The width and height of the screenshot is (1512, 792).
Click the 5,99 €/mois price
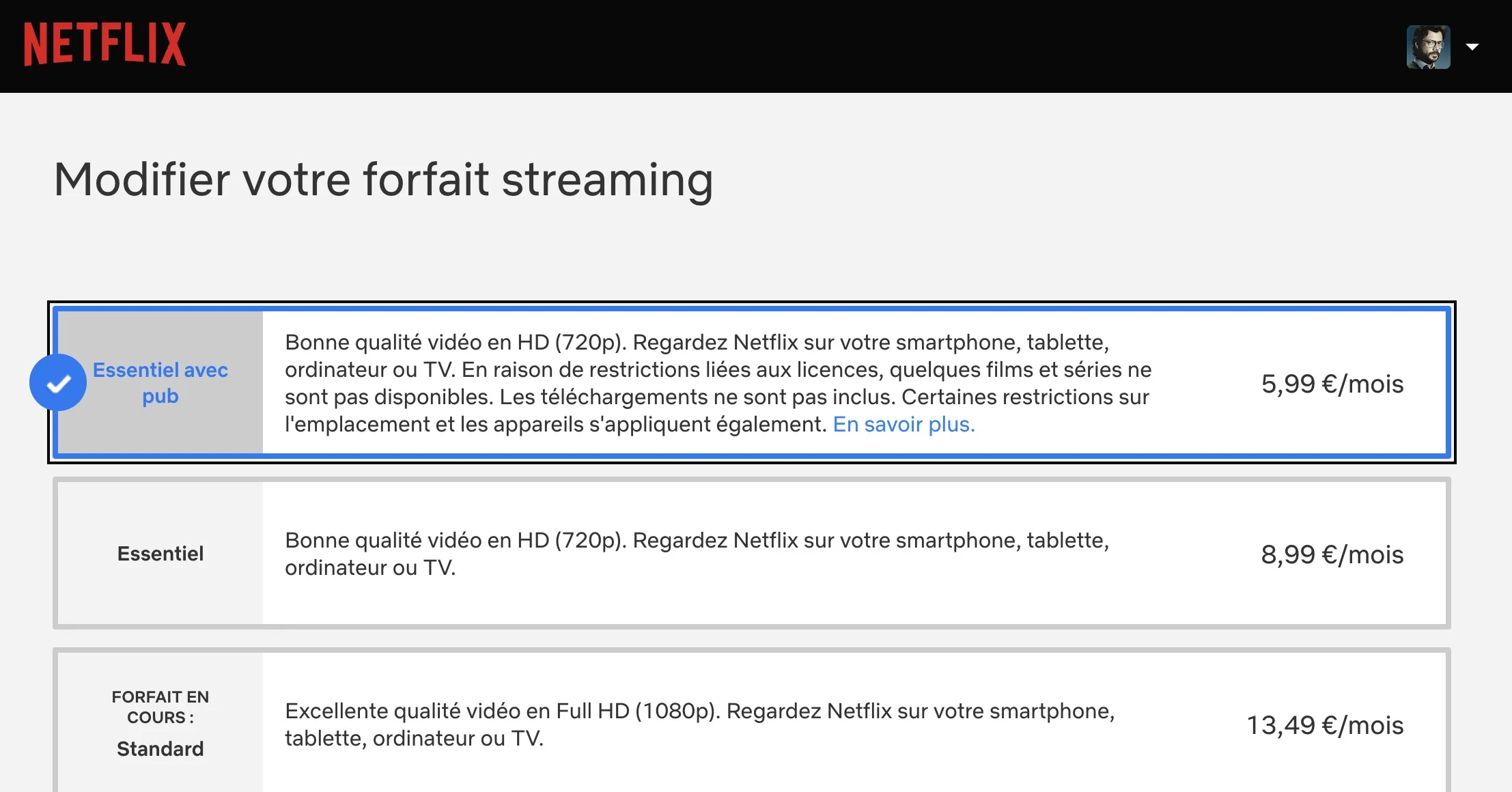pos(1332,384)
